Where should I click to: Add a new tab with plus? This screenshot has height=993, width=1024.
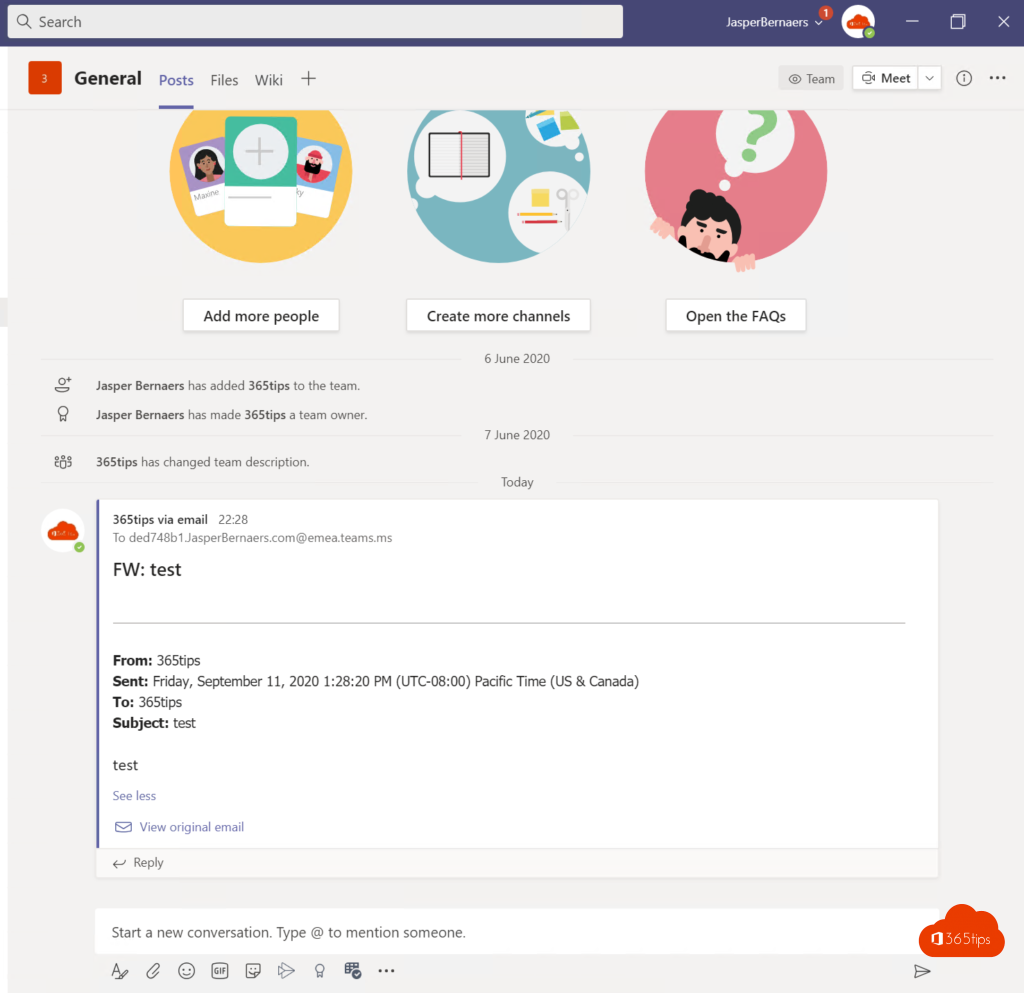coord(308,79)
